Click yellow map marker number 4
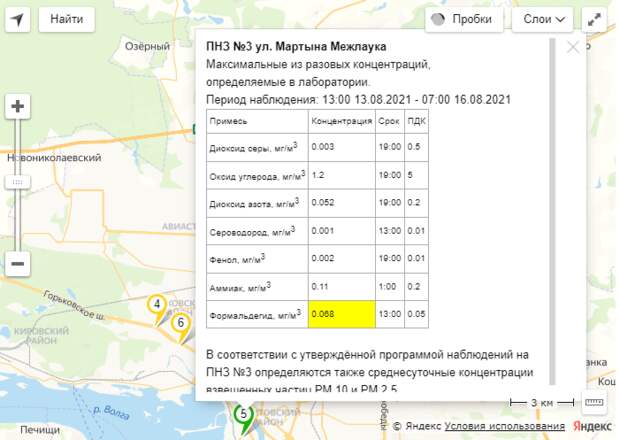Screen dimensions: 620x440 click(156, 306)
